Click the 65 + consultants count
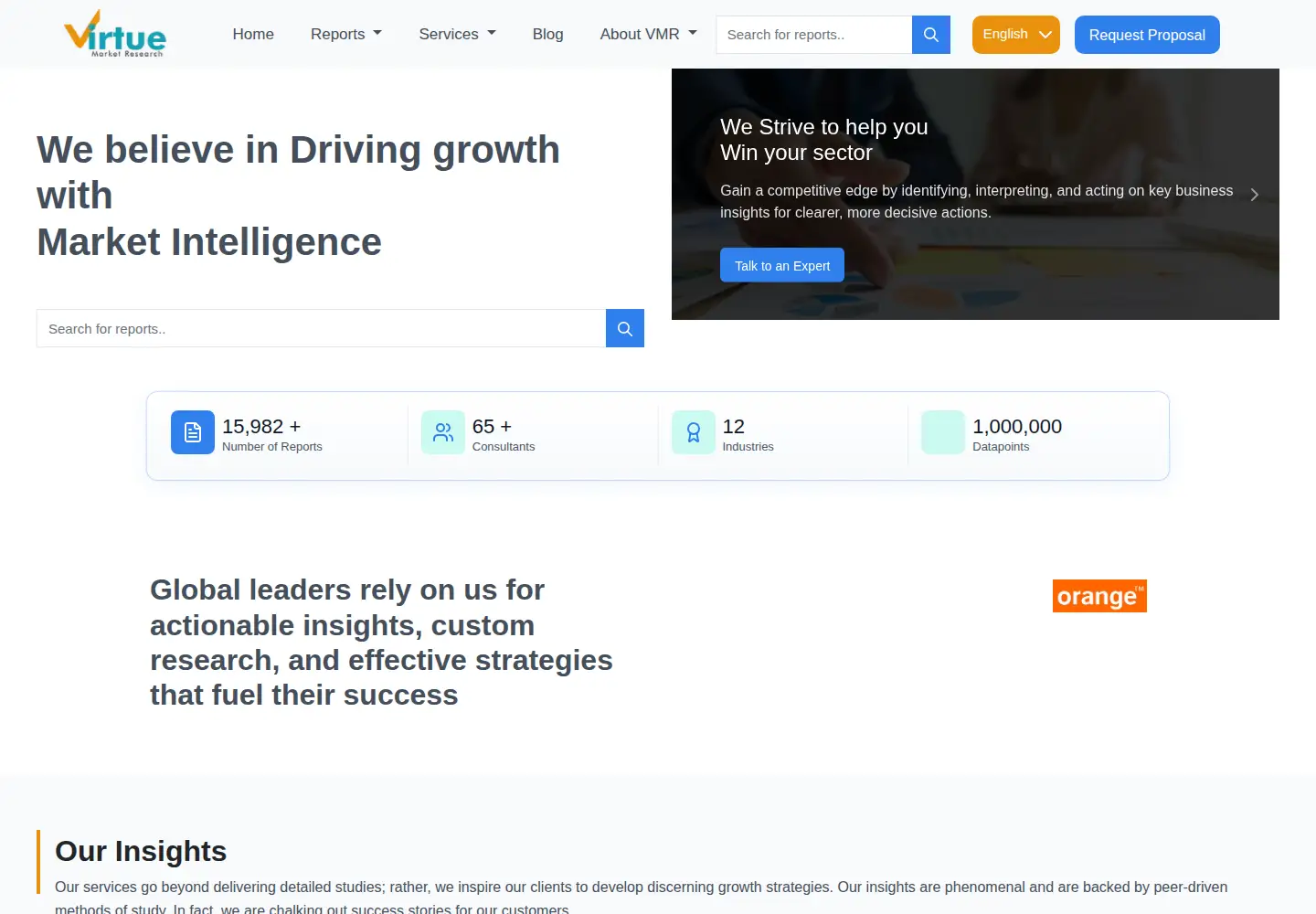Screen dimensions: 1316x914 [x=492, y=427]
